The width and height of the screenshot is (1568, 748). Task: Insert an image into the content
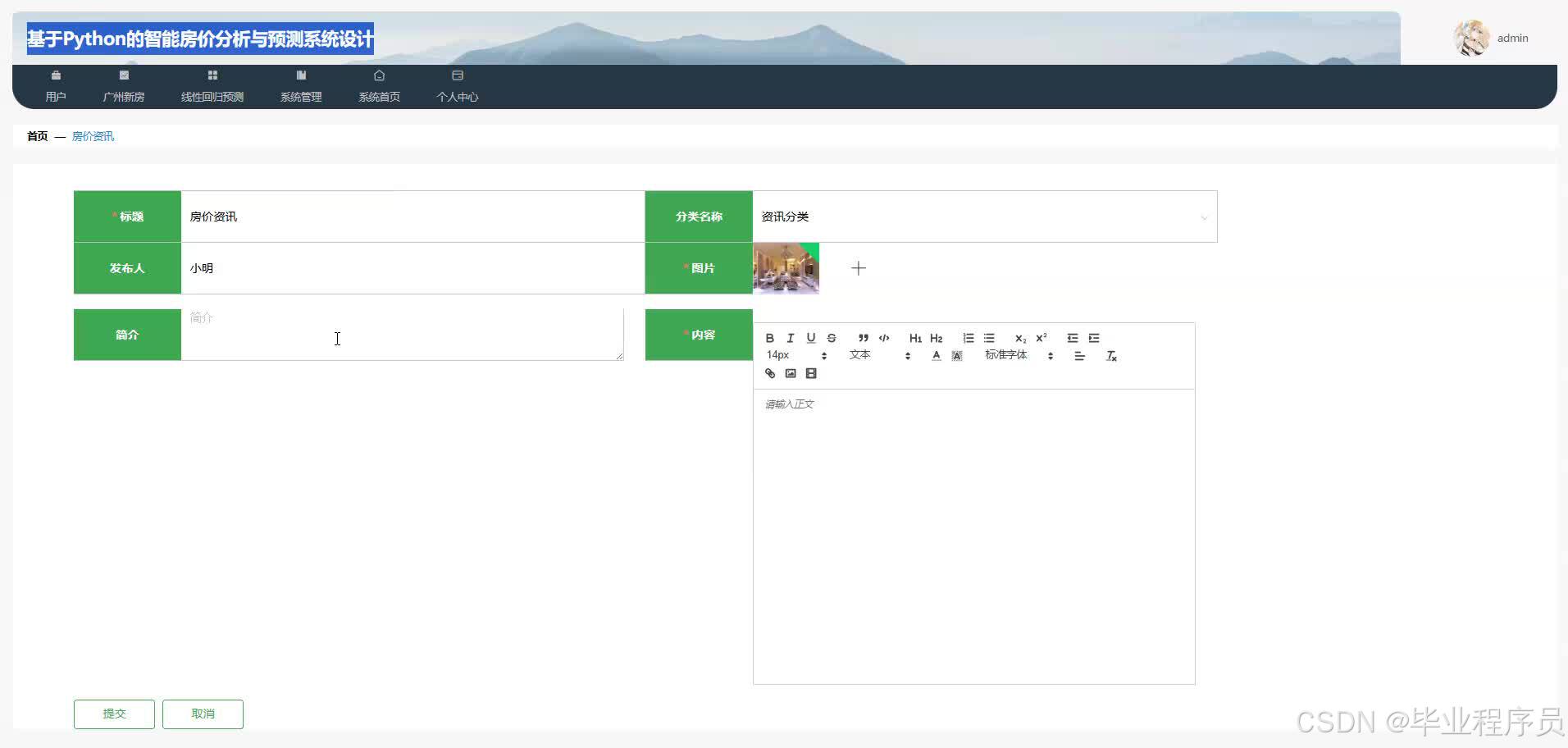(790, 373)
